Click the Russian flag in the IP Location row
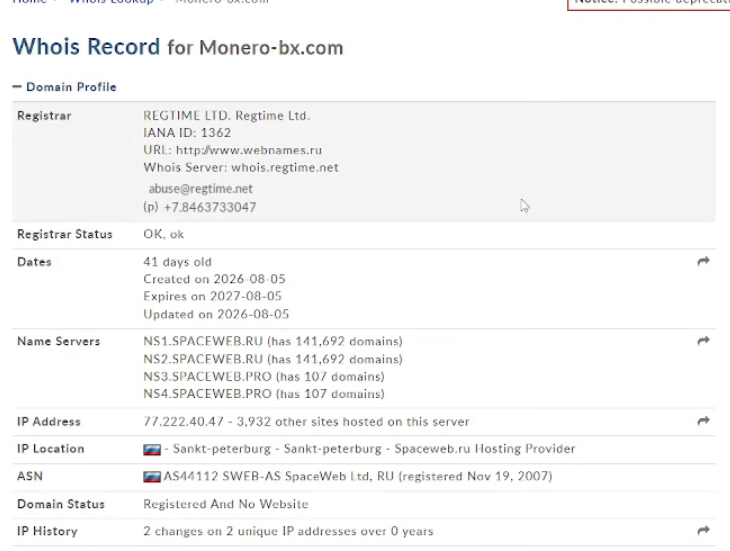730x551 pixels. (152, 450)
